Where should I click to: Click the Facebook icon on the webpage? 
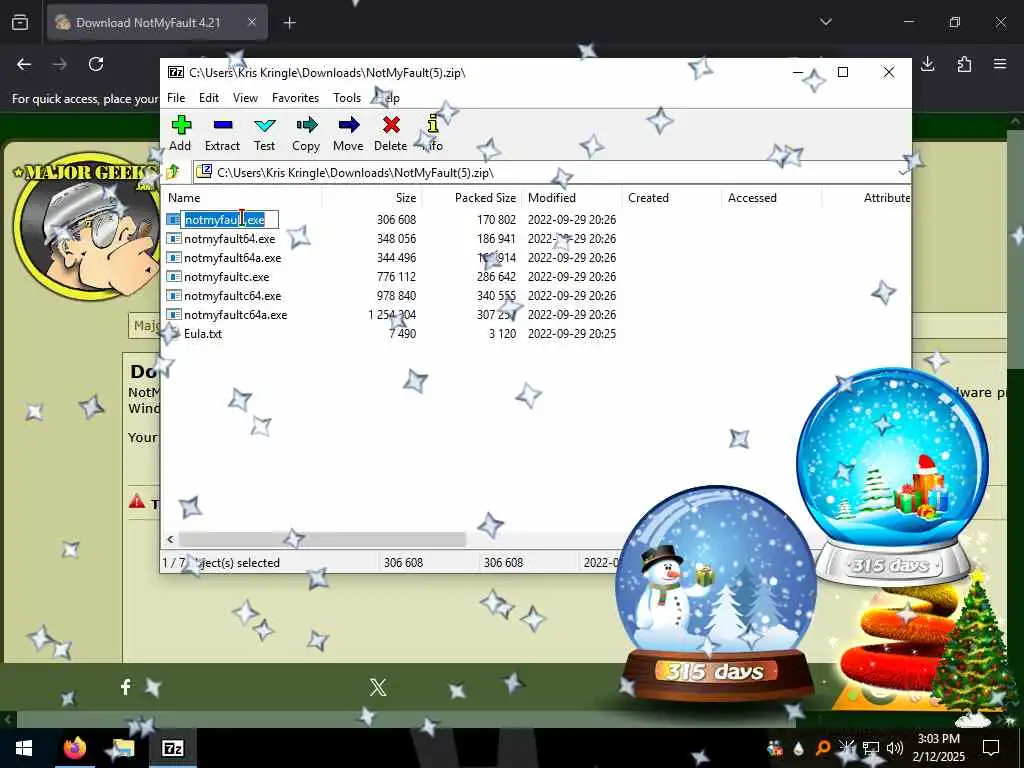(125, 686)
